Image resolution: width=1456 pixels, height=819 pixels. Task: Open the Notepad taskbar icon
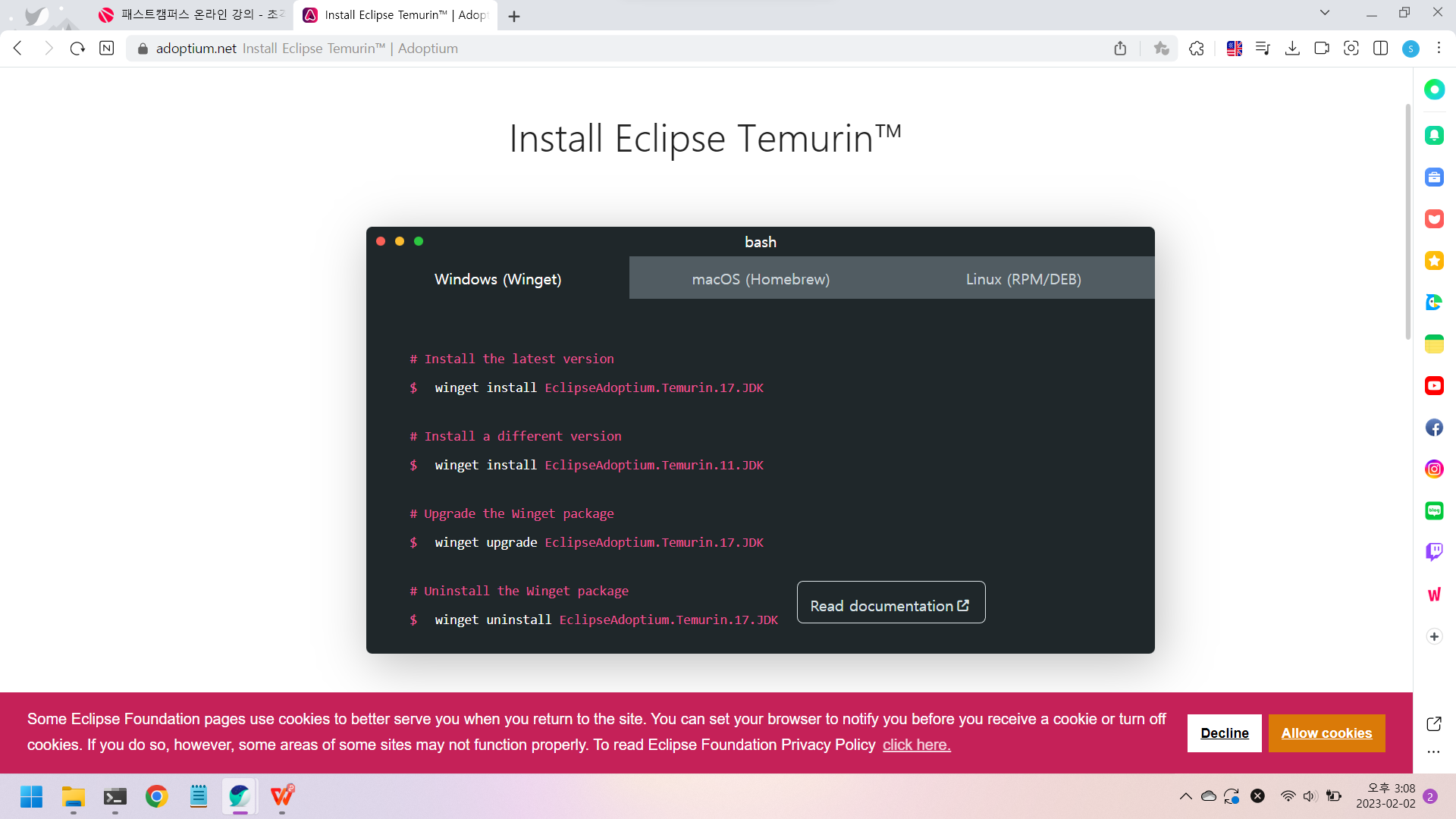(198, 796)
